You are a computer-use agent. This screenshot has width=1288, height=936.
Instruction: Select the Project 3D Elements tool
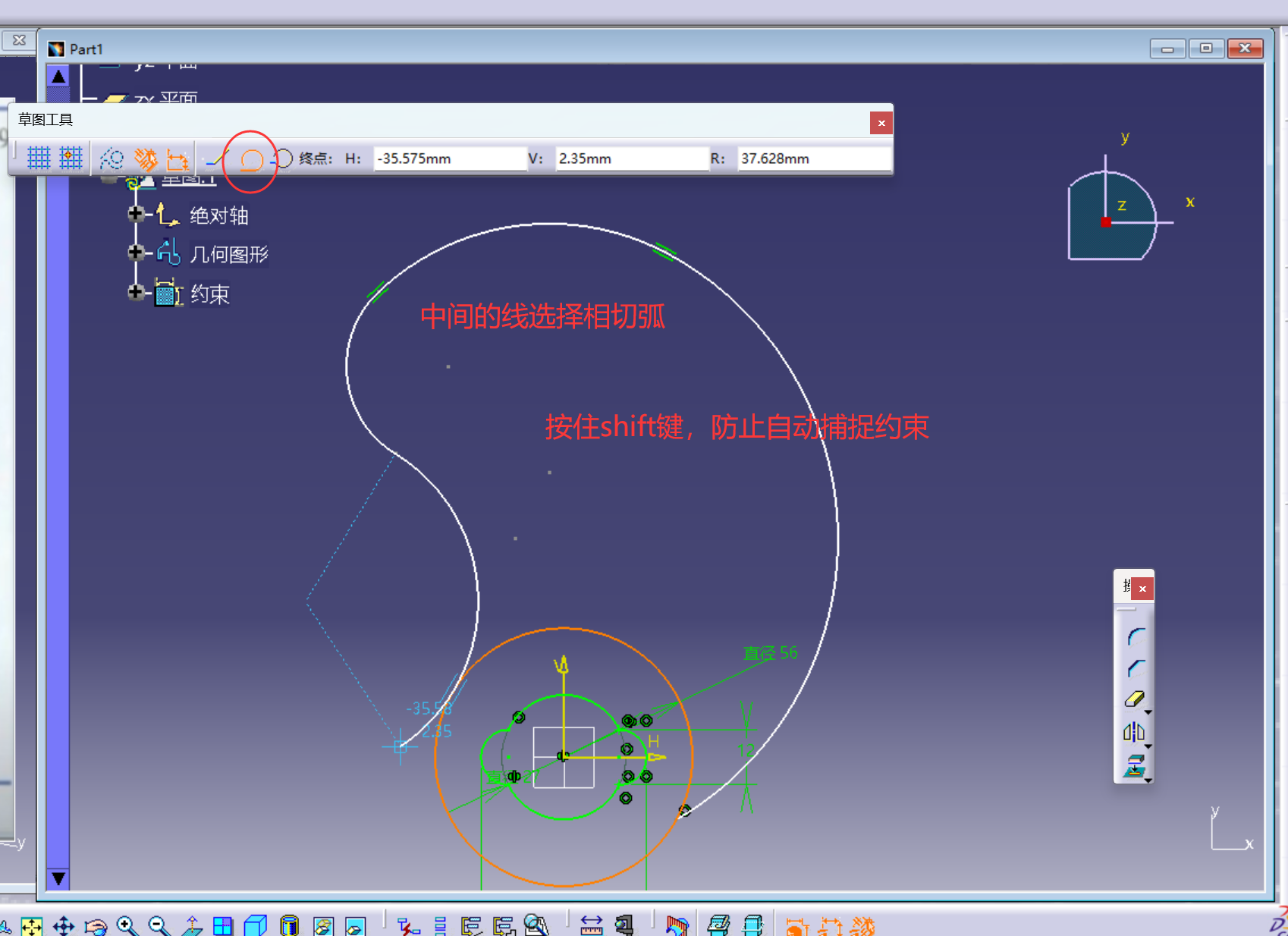(x=1134, y=766)
